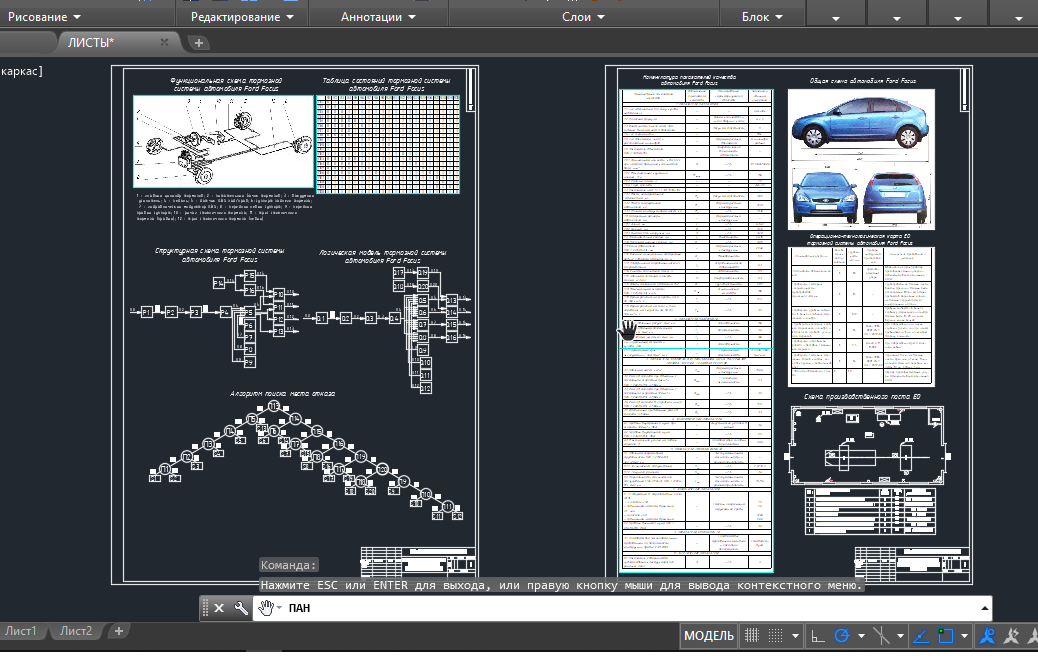Click the Команда: prompt label

[x=288, y=565]
